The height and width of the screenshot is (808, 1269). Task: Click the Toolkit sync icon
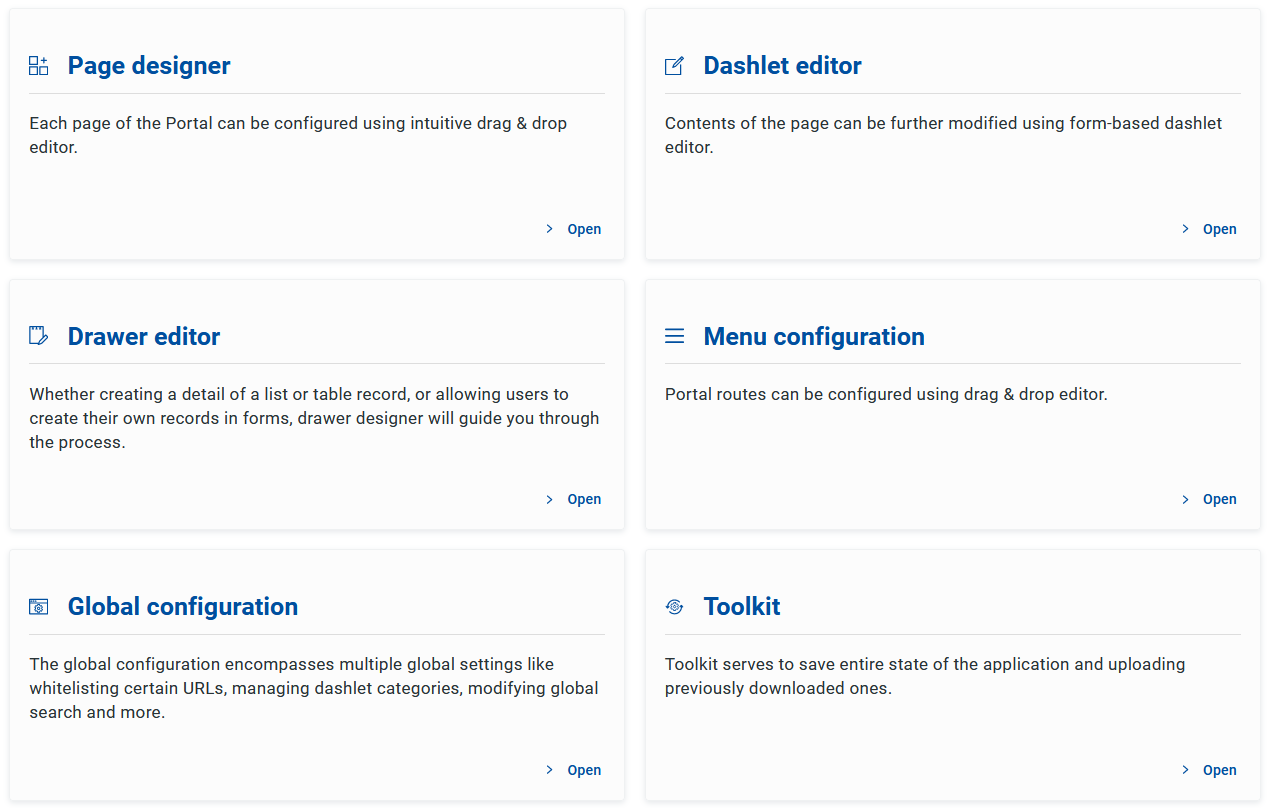tap(675, 607)
